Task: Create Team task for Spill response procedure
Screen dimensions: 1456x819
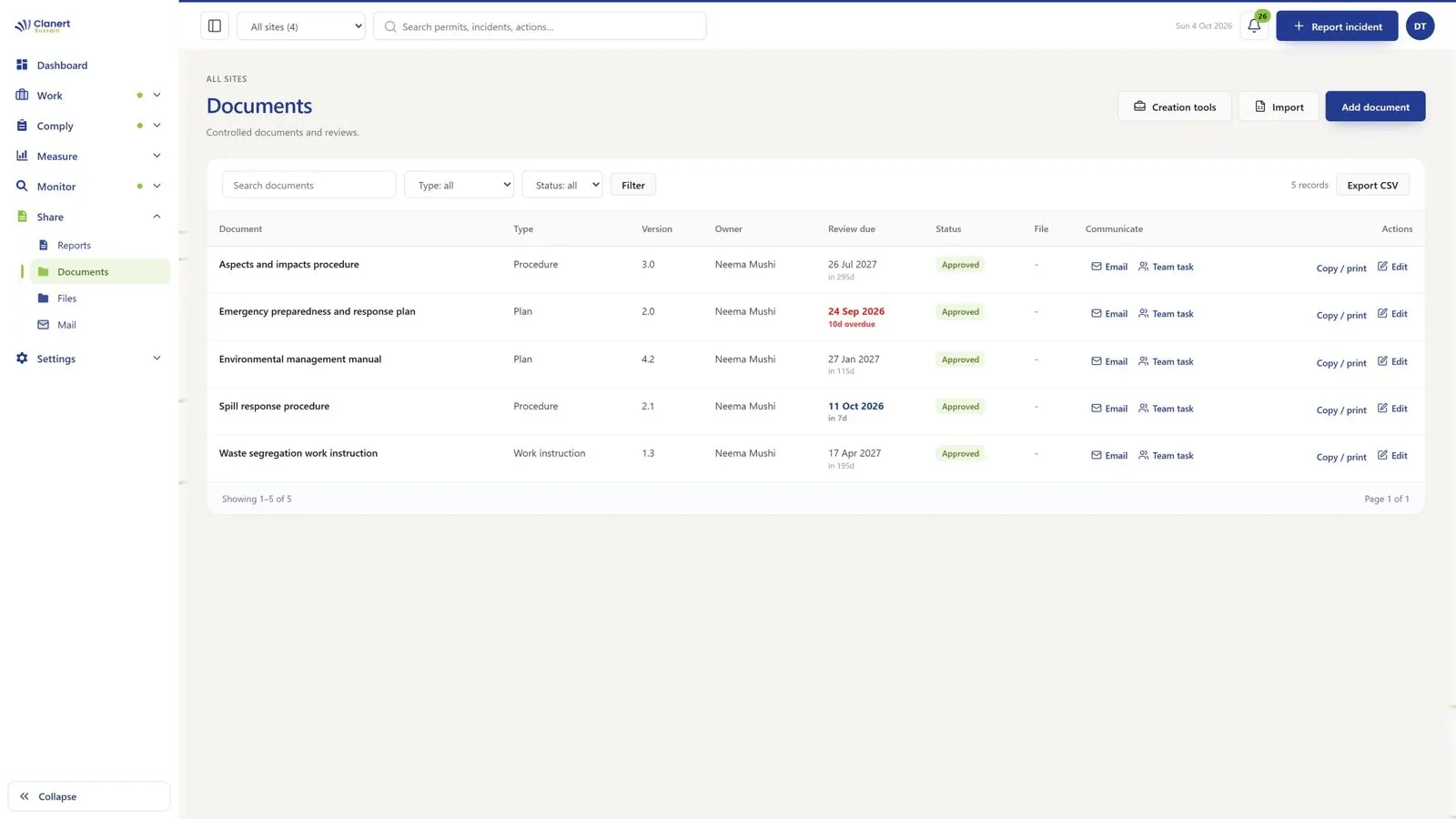Action: 1166,409
